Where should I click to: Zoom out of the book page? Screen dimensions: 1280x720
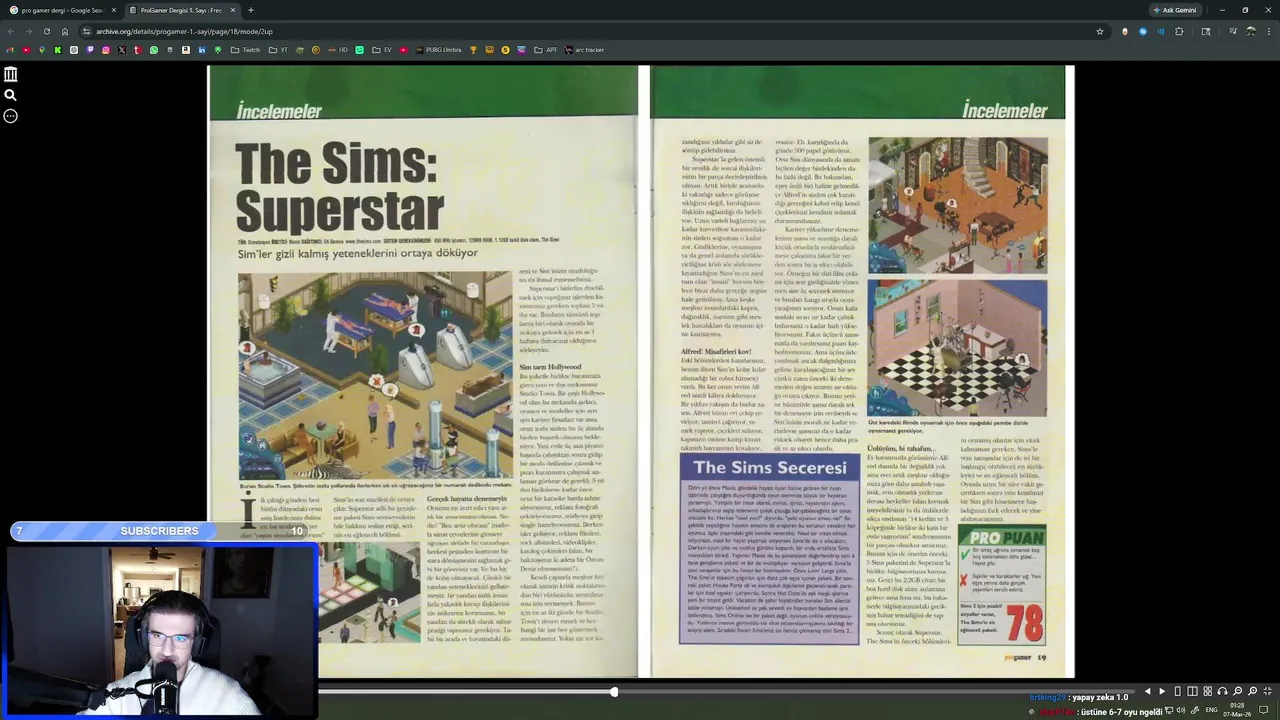click(x=1237, y=691)
